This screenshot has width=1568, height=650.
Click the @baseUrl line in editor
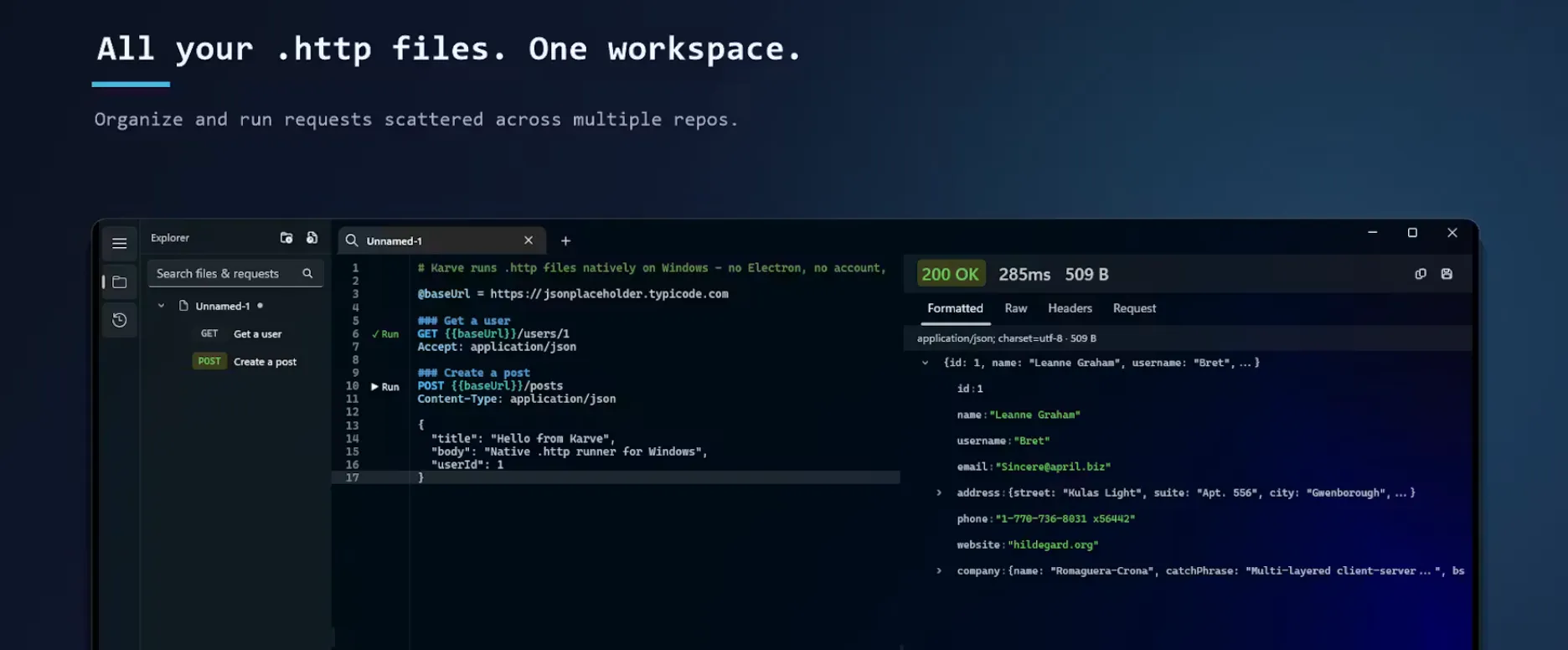coord(573,294)
